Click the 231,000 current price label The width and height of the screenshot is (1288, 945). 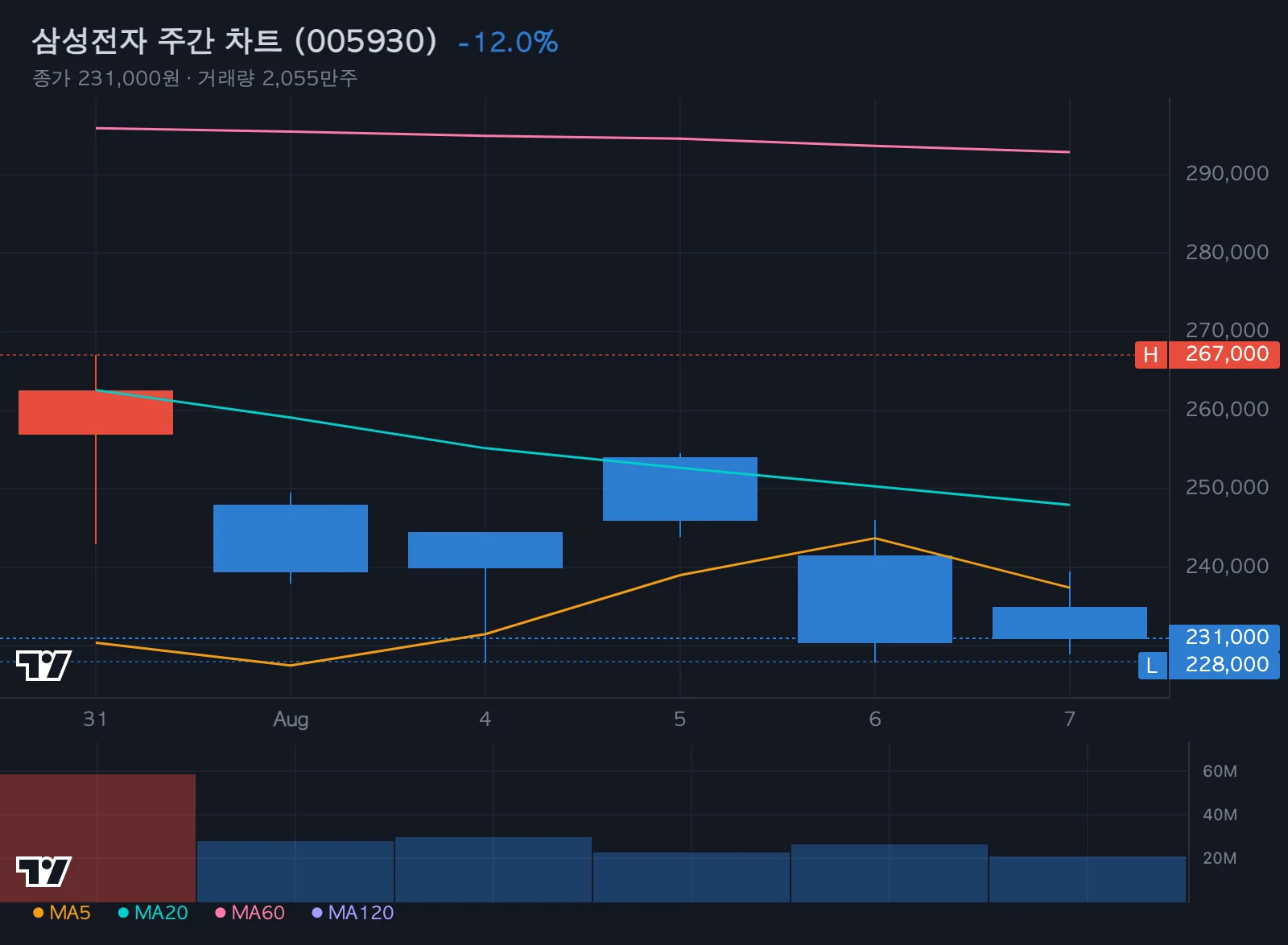(1224, 638)
